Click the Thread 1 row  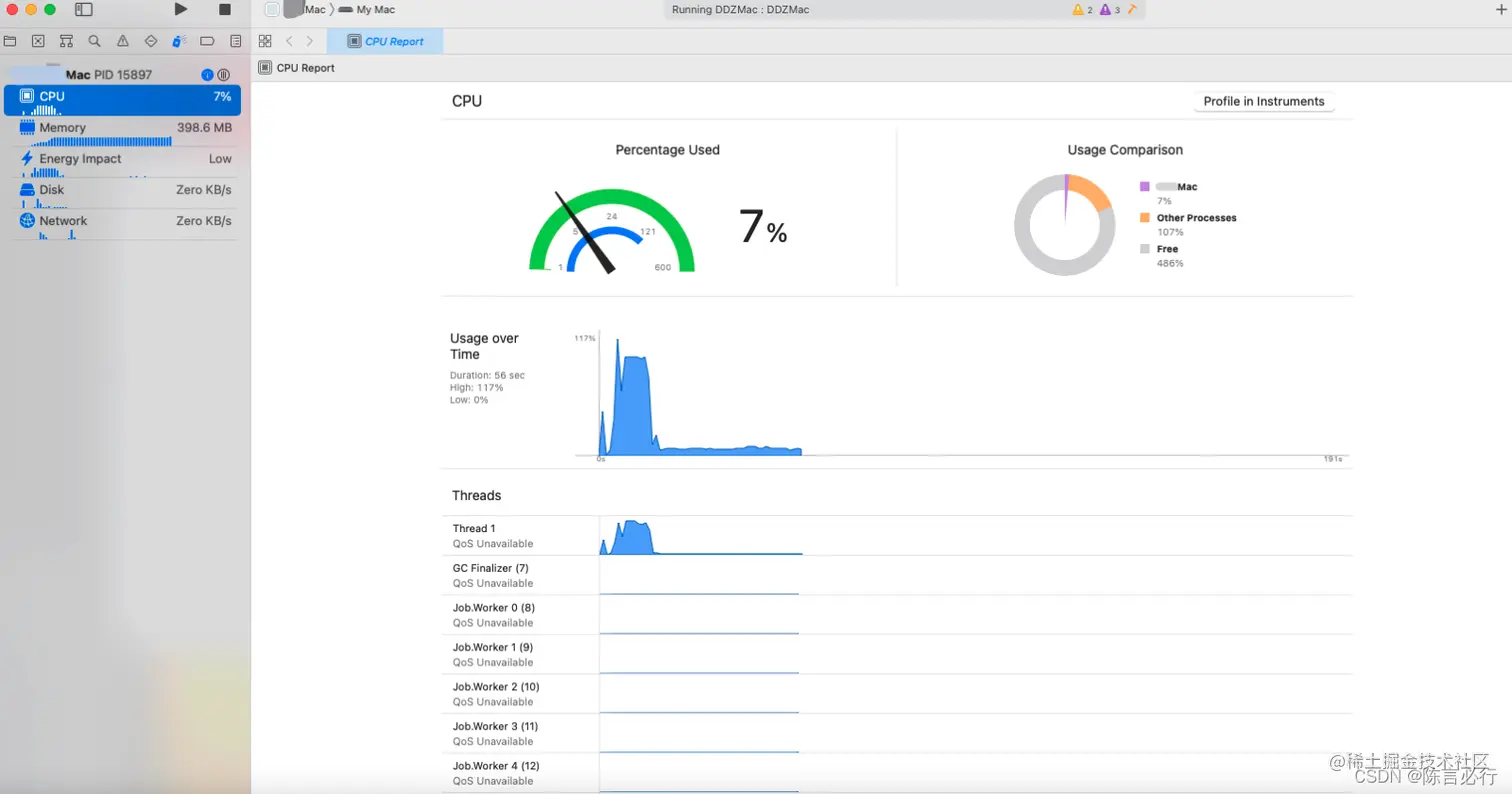point(897,535)
